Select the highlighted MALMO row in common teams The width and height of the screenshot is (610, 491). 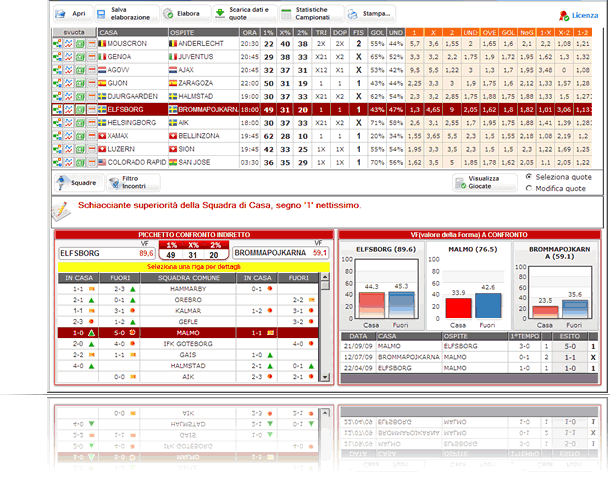tap(188, 333)
